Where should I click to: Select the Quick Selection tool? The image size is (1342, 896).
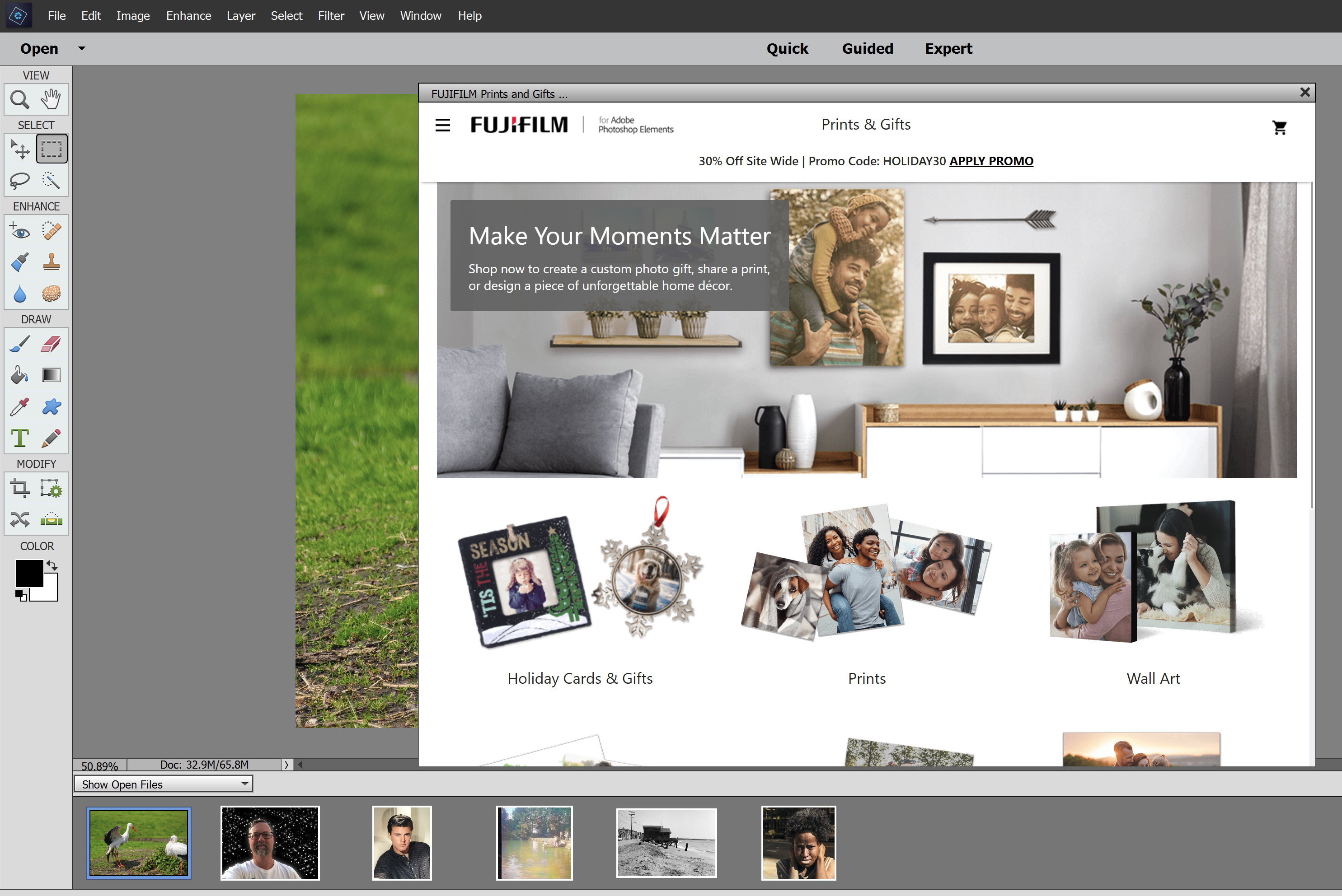[51, 181]
